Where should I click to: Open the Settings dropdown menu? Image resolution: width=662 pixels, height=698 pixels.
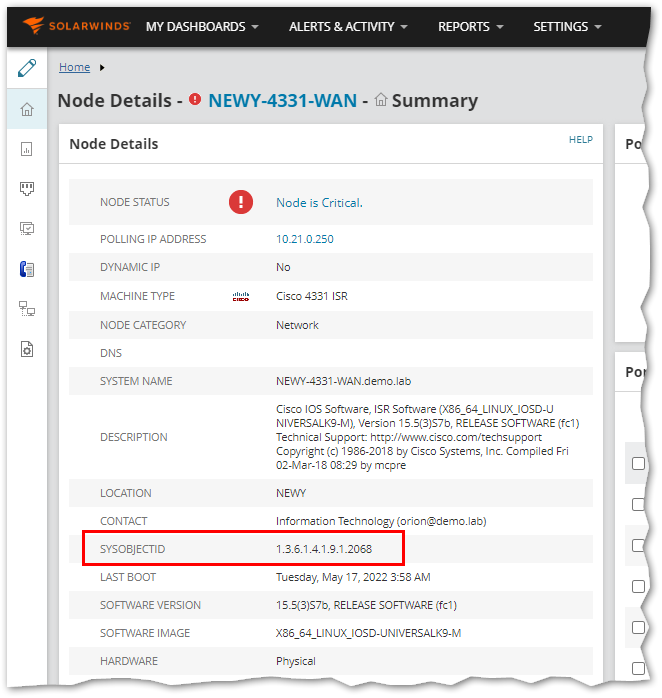[x=567, y=27]
